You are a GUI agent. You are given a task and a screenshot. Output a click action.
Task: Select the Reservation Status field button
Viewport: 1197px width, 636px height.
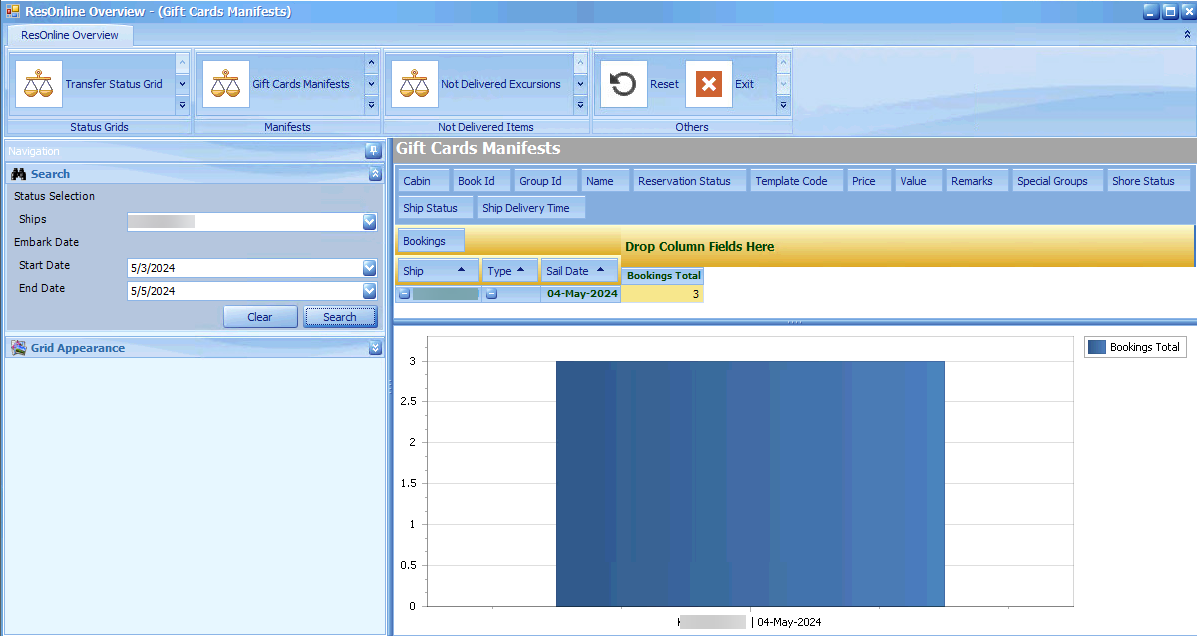pos(689,181)
